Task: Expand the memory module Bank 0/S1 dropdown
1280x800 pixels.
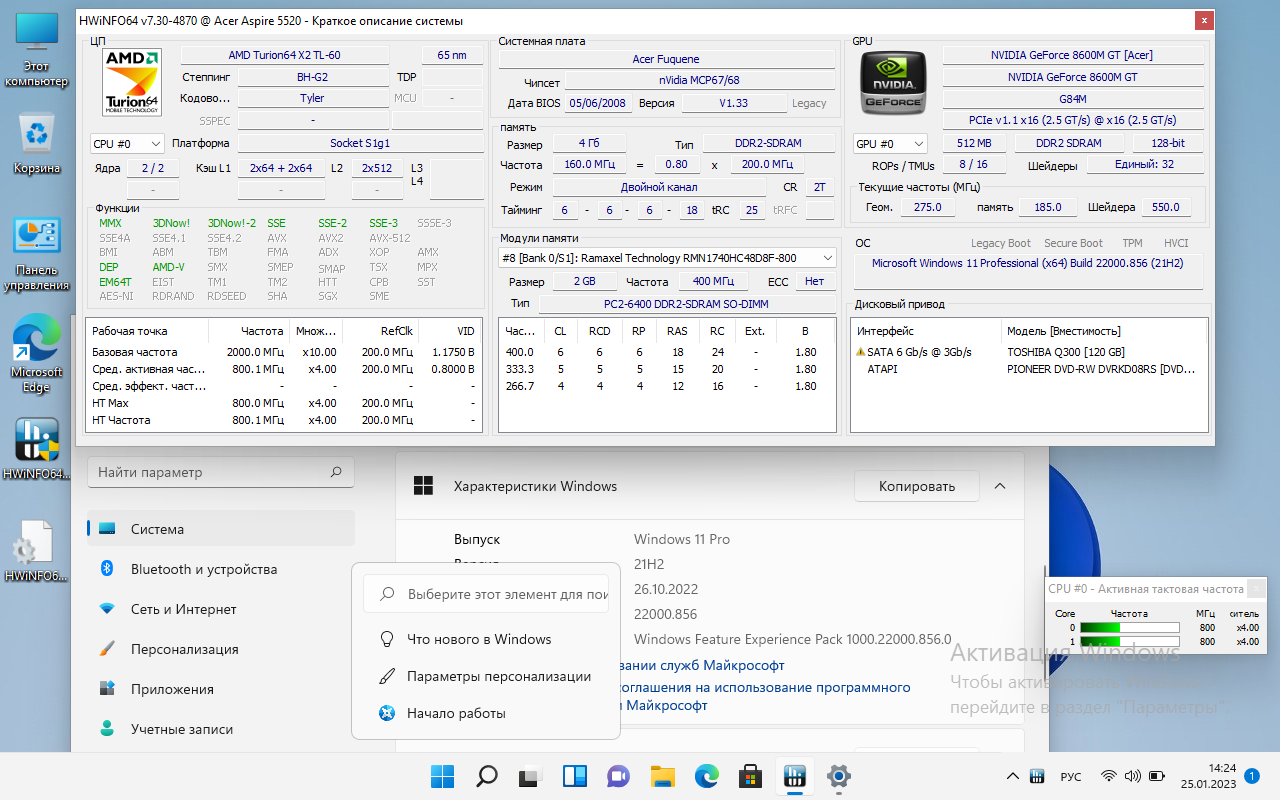Action: click(x=668, y=258)
